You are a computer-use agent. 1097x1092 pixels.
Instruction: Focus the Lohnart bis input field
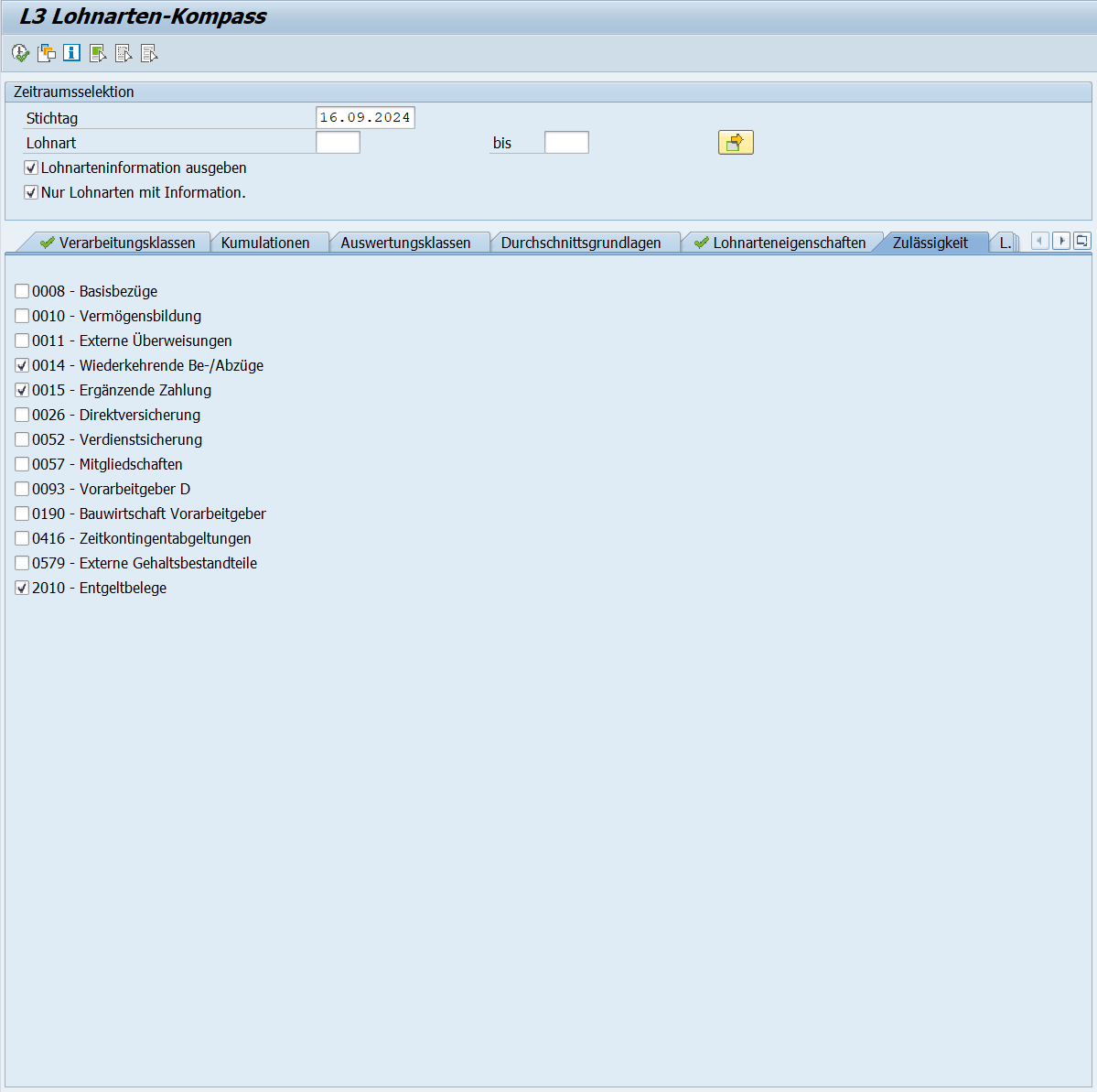coord(566,143)
